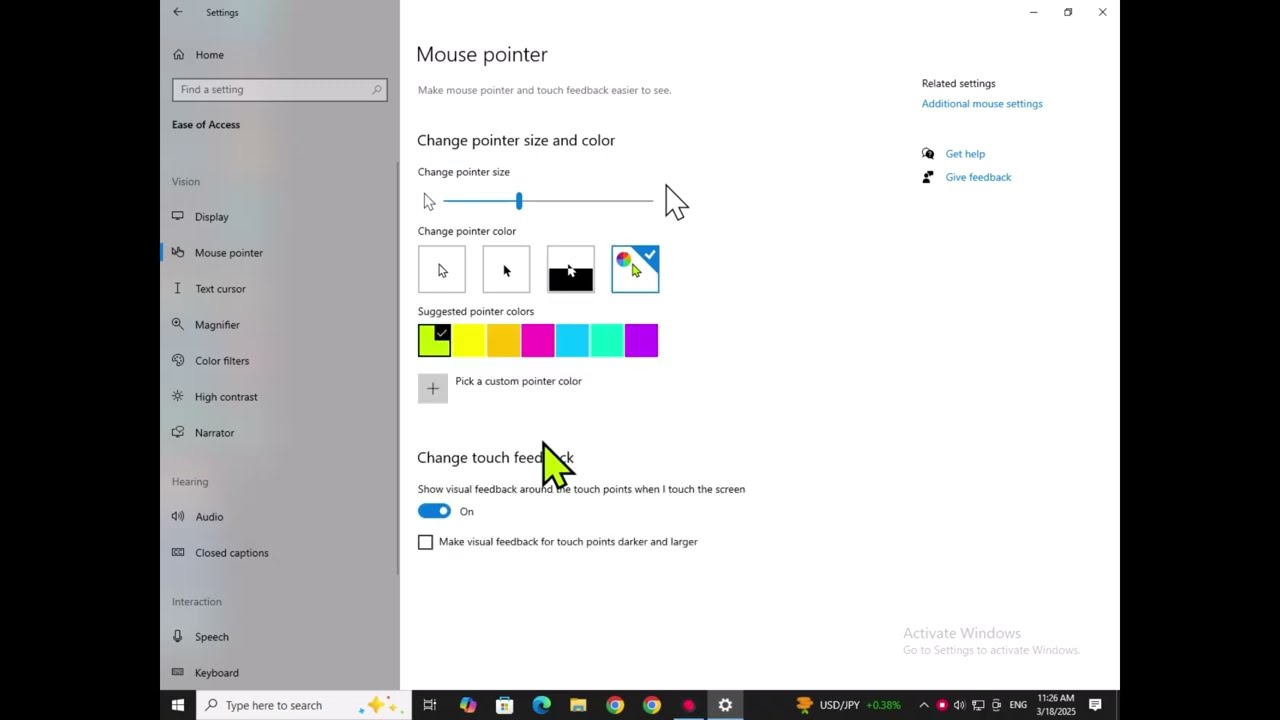Select the orange-gold pointer color swatch
The image size is (1280, 720).
503,341
